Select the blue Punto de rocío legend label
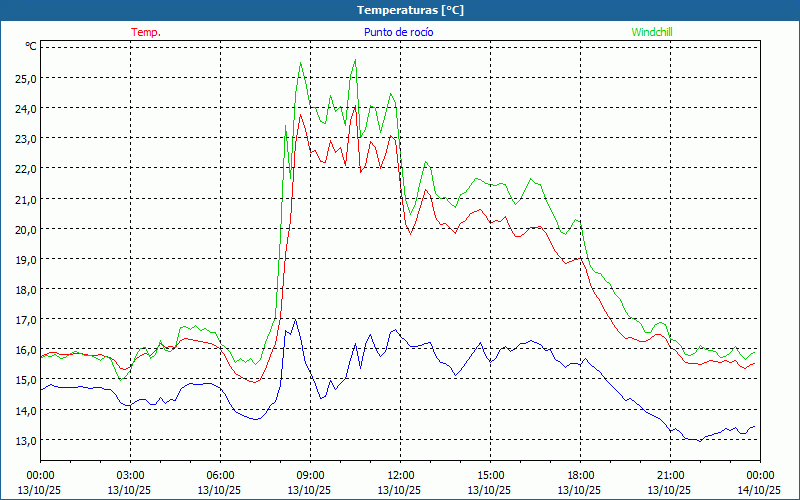Screen dimensions: 800x500 [x=398, y=32]
